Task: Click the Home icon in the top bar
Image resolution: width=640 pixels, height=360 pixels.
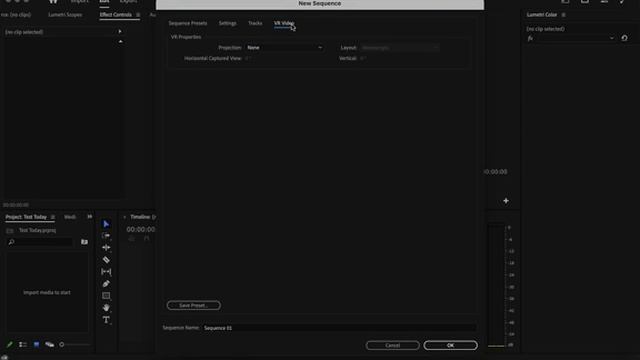Action: click(53, 2)
